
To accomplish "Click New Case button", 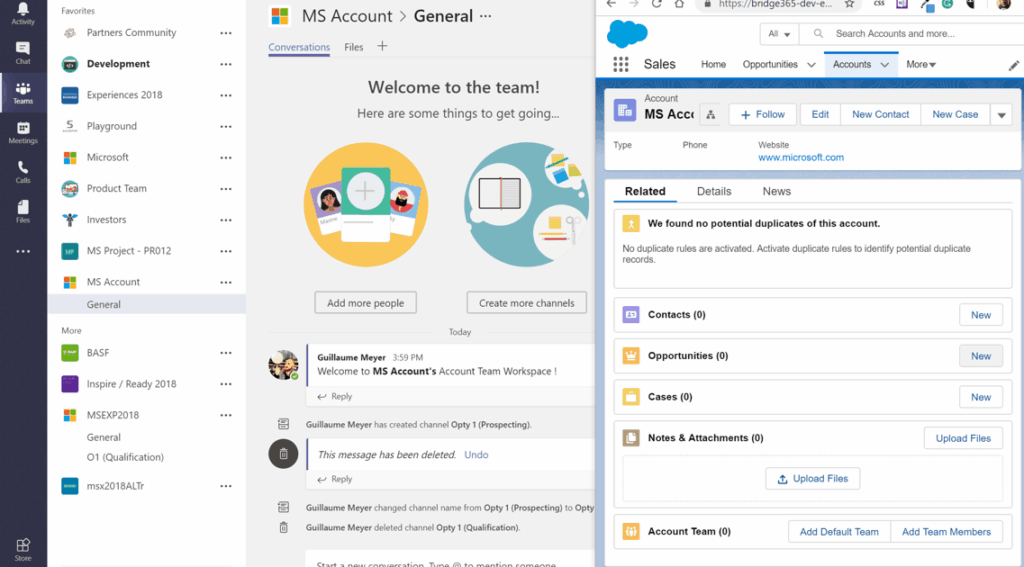I will click(x=955, y=114).
